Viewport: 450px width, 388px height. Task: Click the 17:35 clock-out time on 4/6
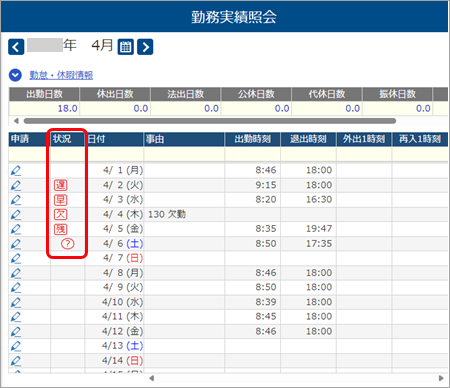(319, 244)
